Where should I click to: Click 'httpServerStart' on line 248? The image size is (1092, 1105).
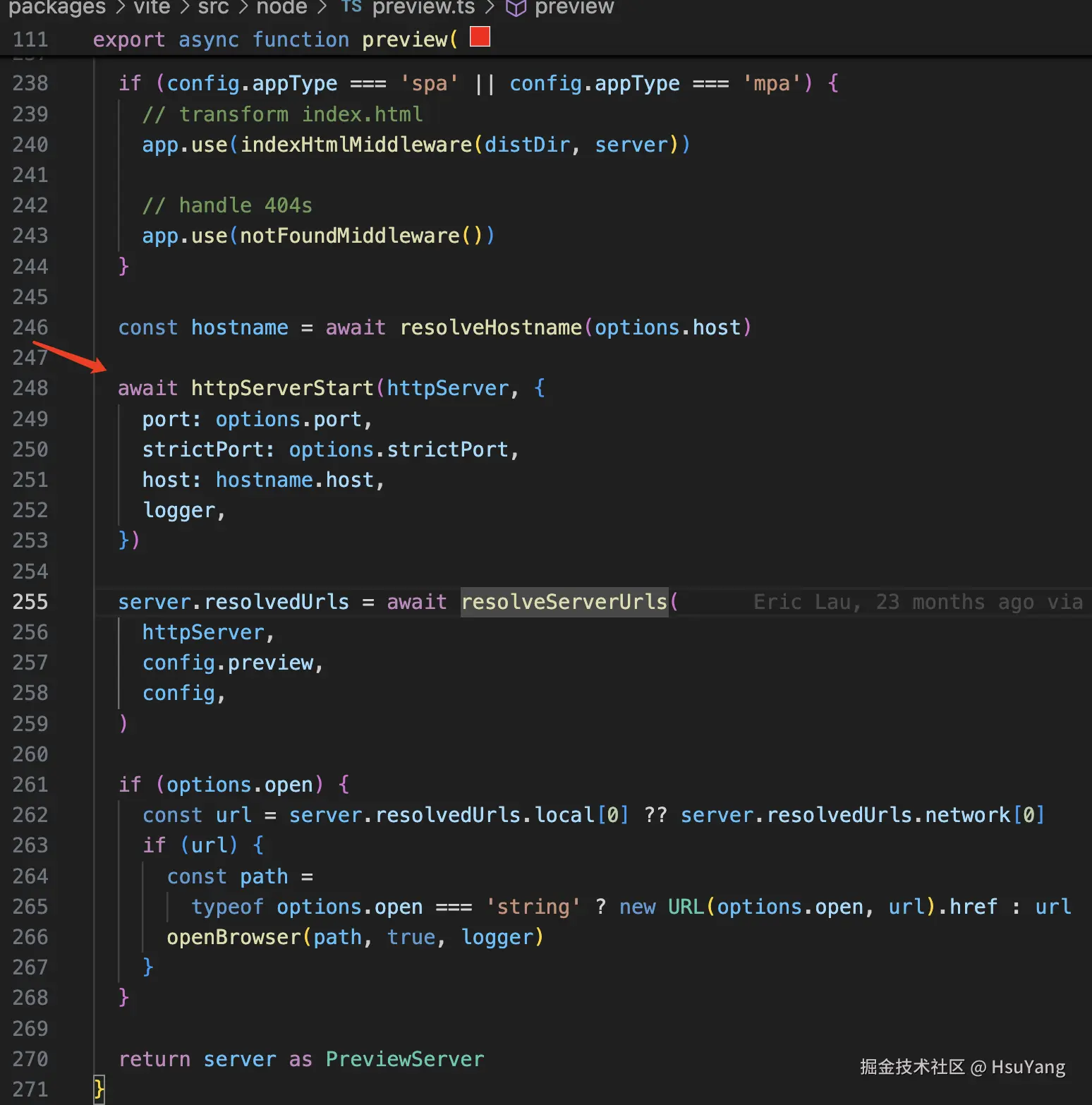pos(282,388)
